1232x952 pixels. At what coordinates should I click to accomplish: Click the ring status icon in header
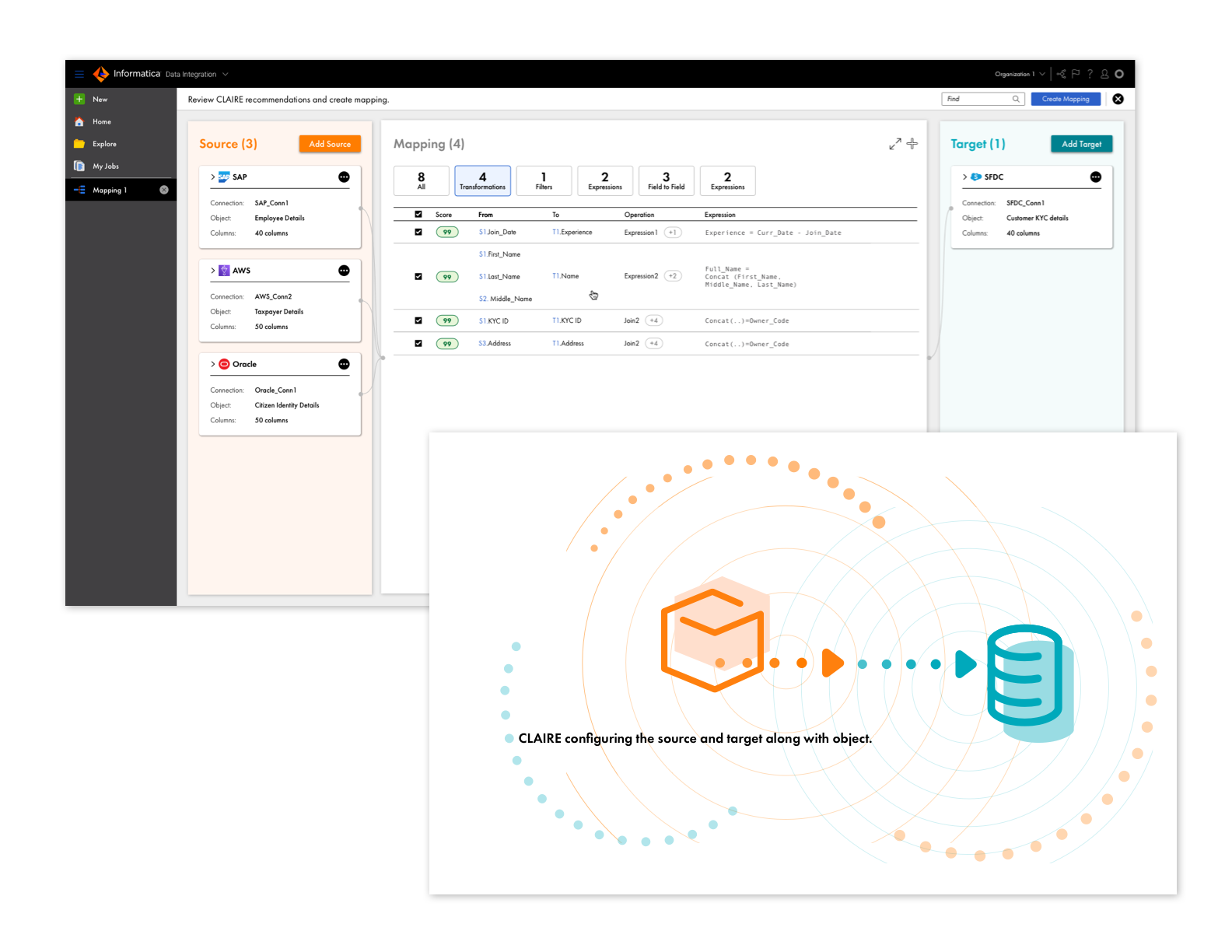pyautogui.click(x=1119, y=74)
